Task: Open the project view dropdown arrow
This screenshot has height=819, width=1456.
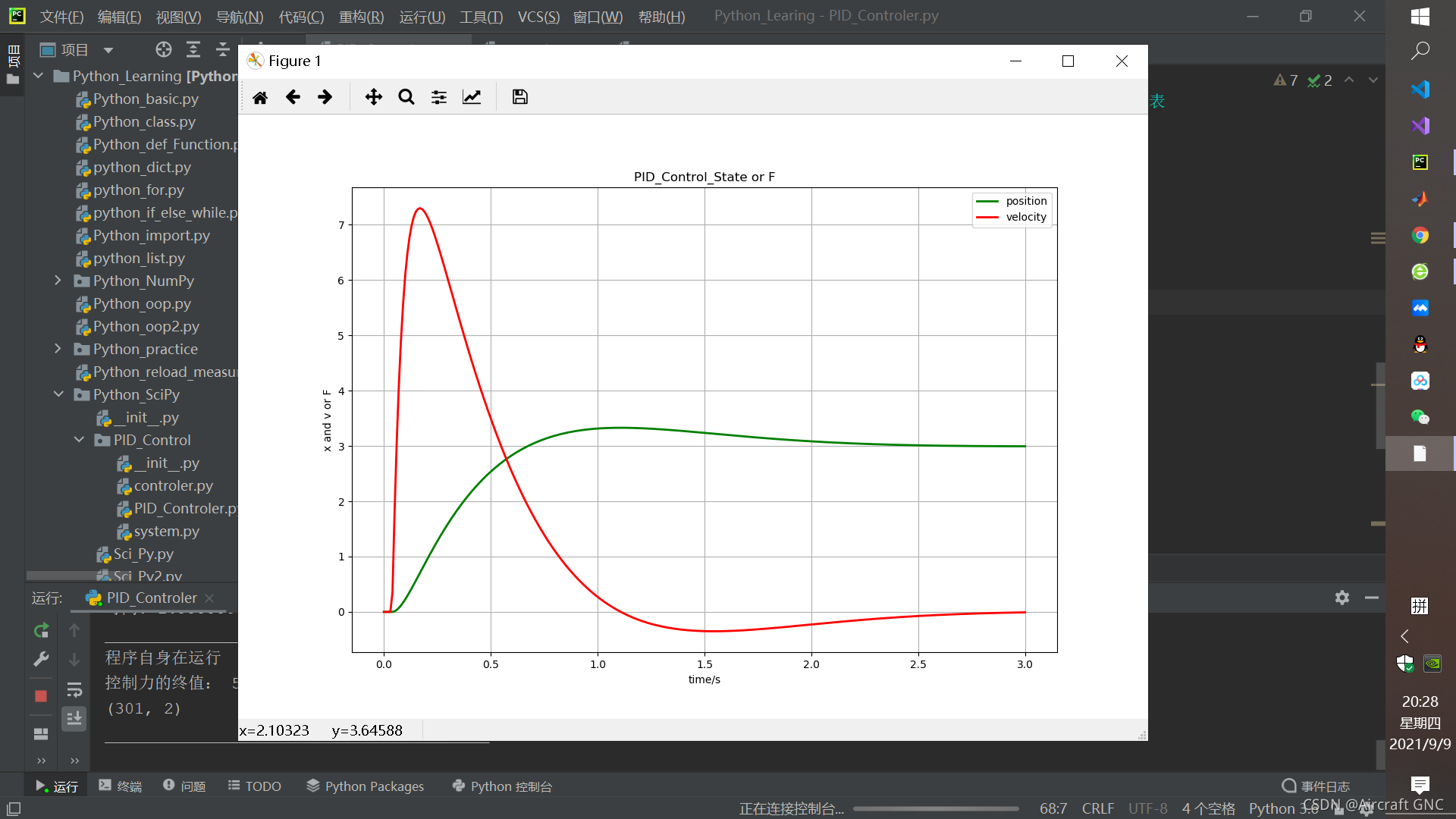Action: [x=108, y=50]
